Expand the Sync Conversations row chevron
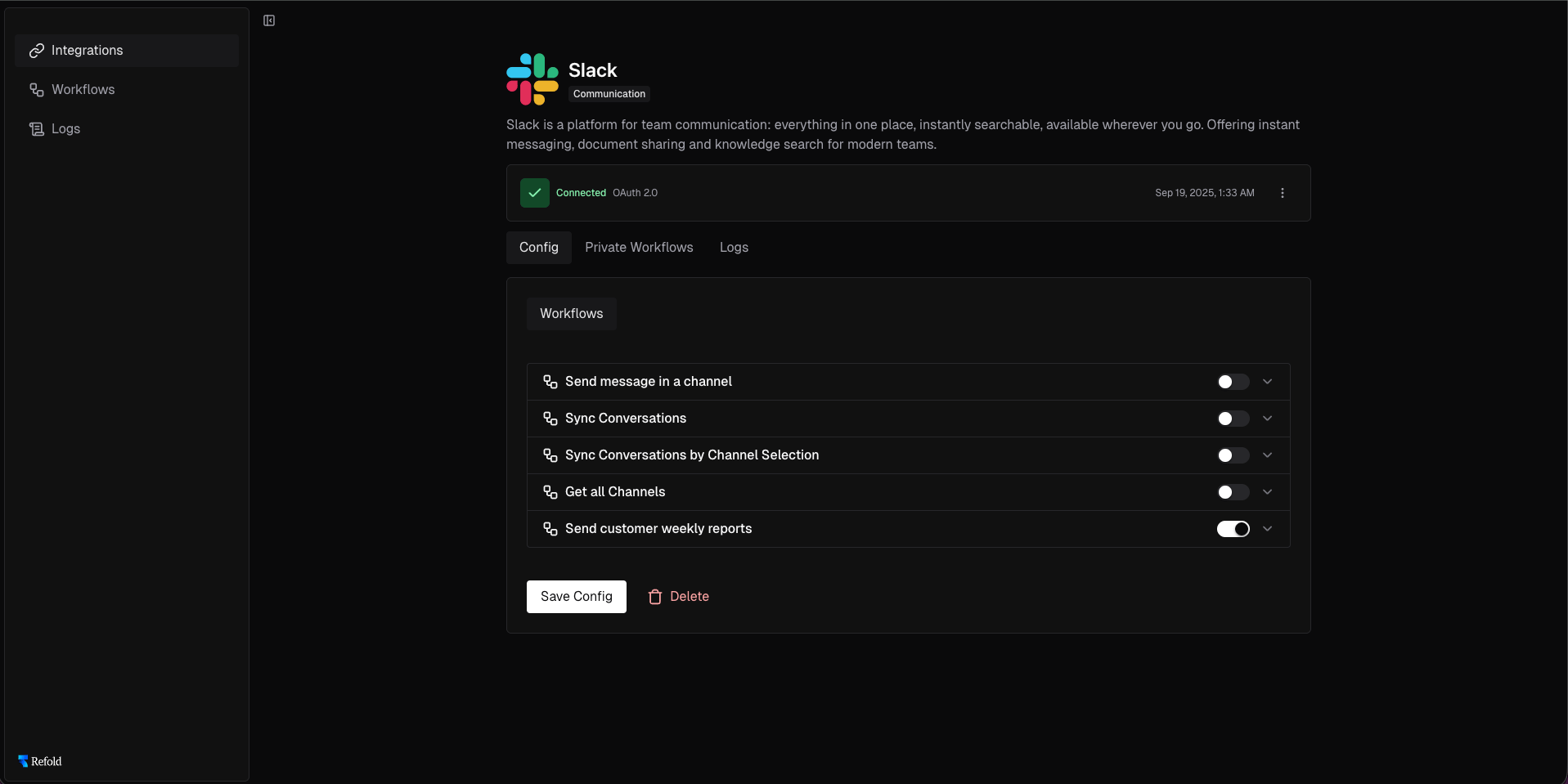 (1268, 419)
